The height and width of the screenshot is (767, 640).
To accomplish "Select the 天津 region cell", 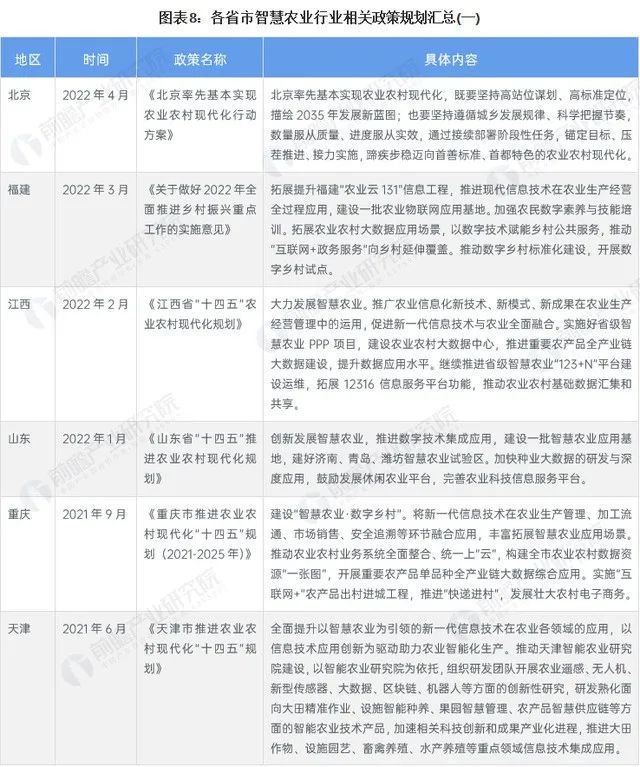I will [x=19, y=630].
